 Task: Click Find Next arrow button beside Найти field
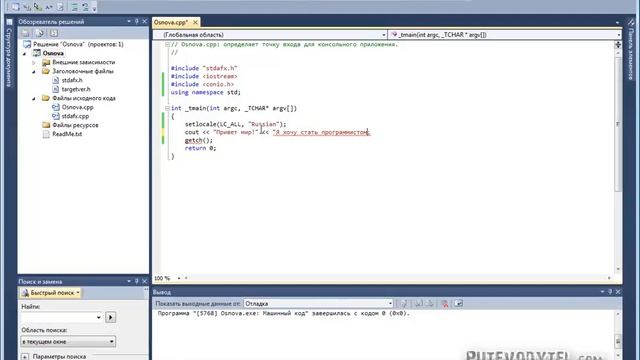tap(110, 317)
